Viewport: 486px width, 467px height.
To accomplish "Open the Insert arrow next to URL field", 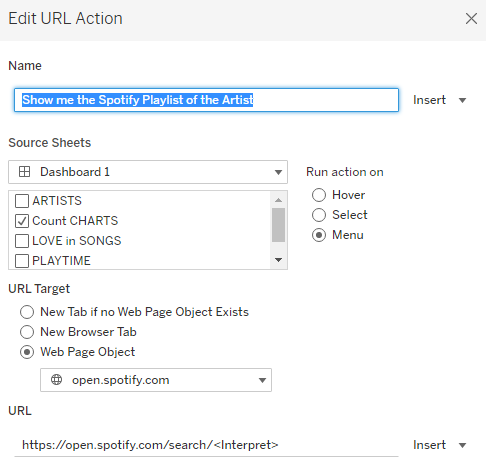I will tap(462, 445).
